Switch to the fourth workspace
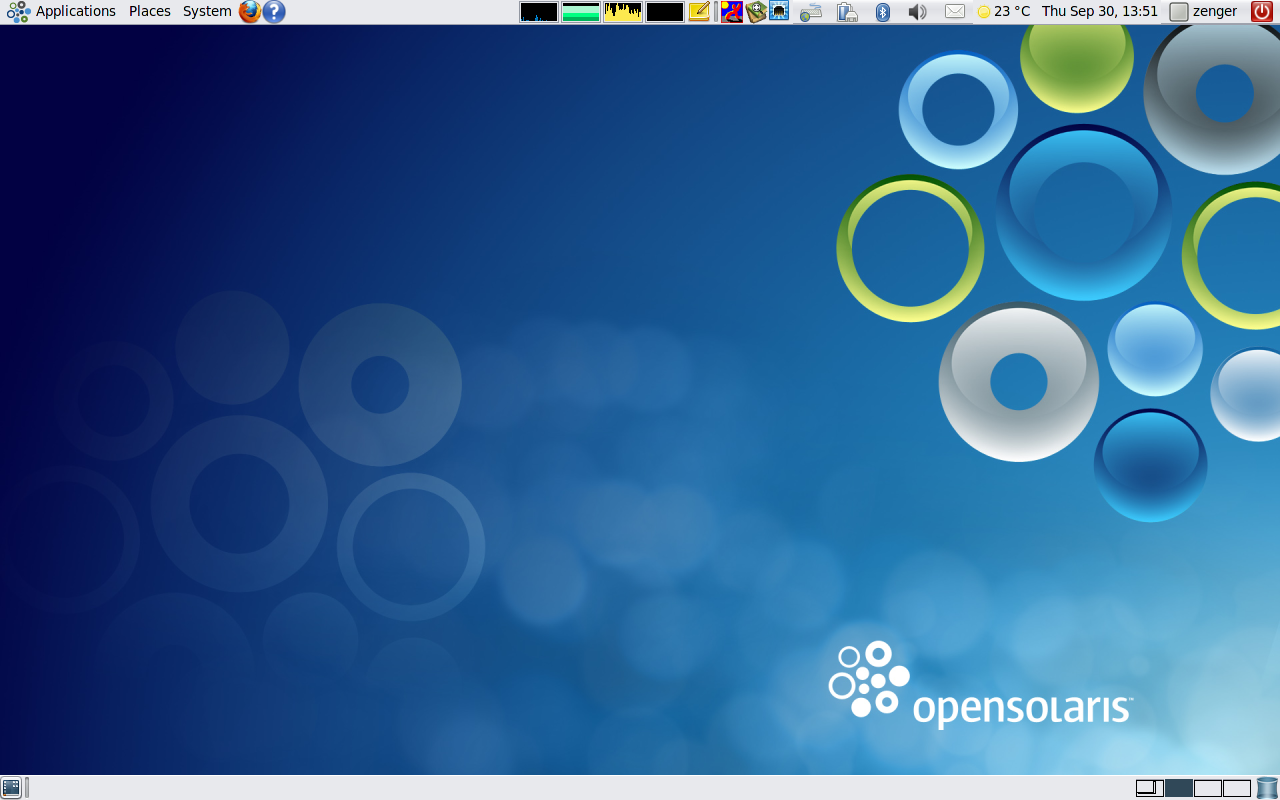1280x800 pixels. (1237, 788)
